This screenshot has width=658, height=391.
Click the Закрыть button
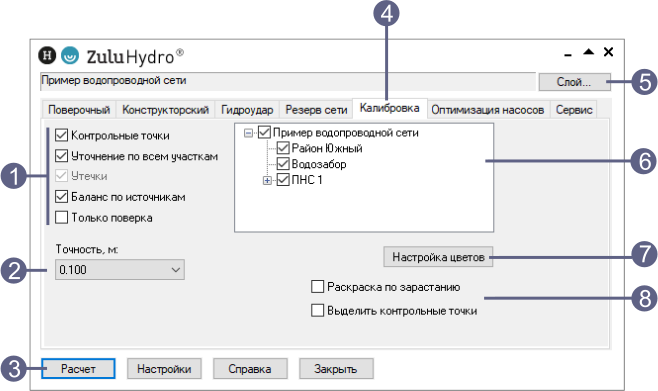(336, 369)
